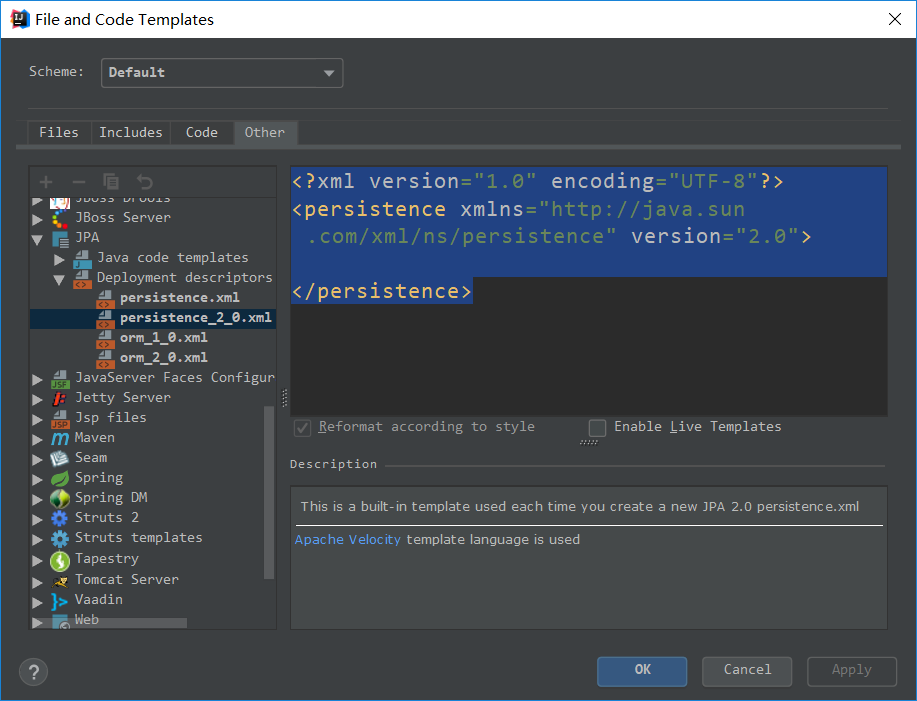The width and height of the screenshot is (917, 701).
Task: Expand the Java code templates node
Action: [59, 259]
